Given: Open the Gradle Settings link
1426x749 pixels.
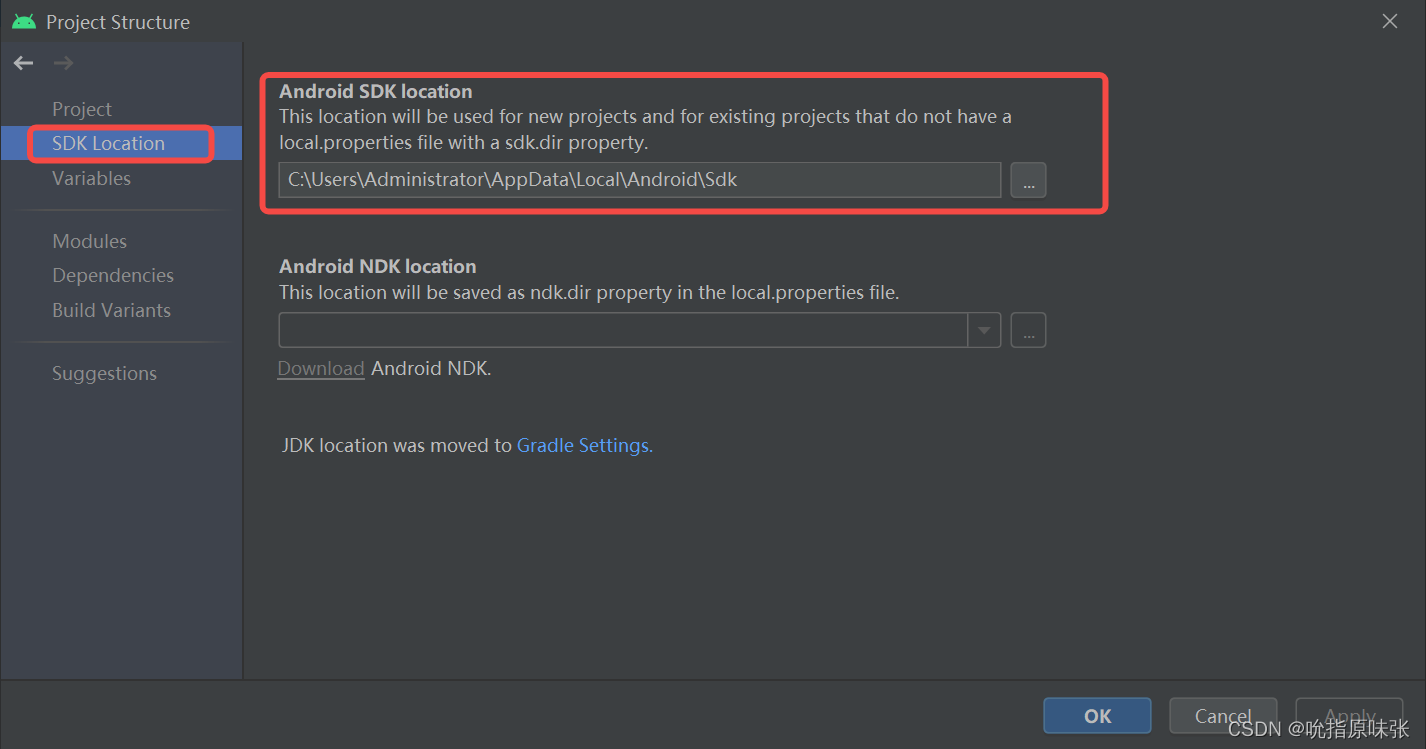Looking at the screenshot, I should pyautogui.click(x=585, y=446).
